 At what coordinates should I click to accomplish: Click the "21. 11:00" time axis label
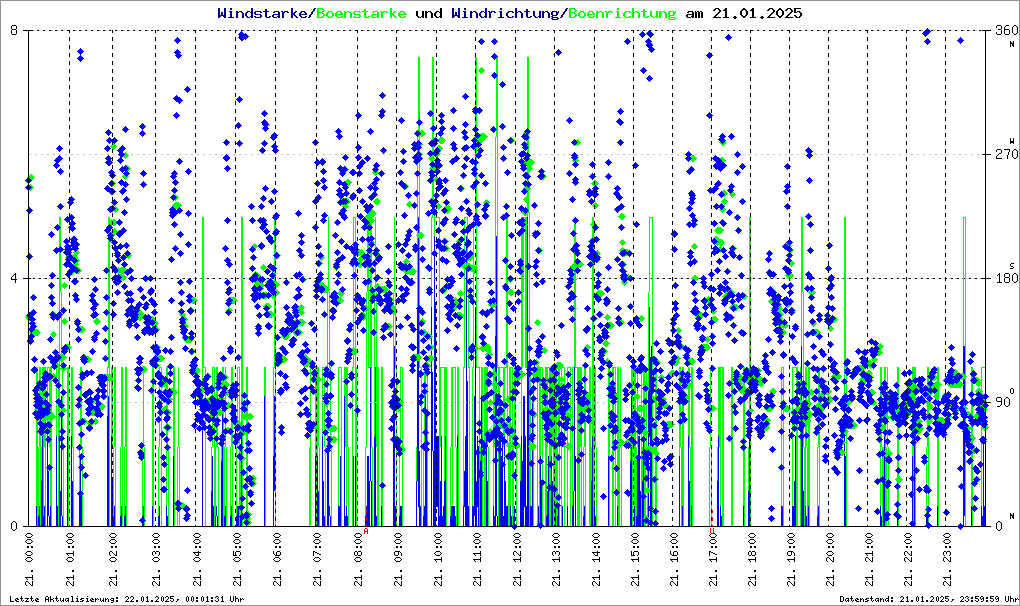coord(477,559)
